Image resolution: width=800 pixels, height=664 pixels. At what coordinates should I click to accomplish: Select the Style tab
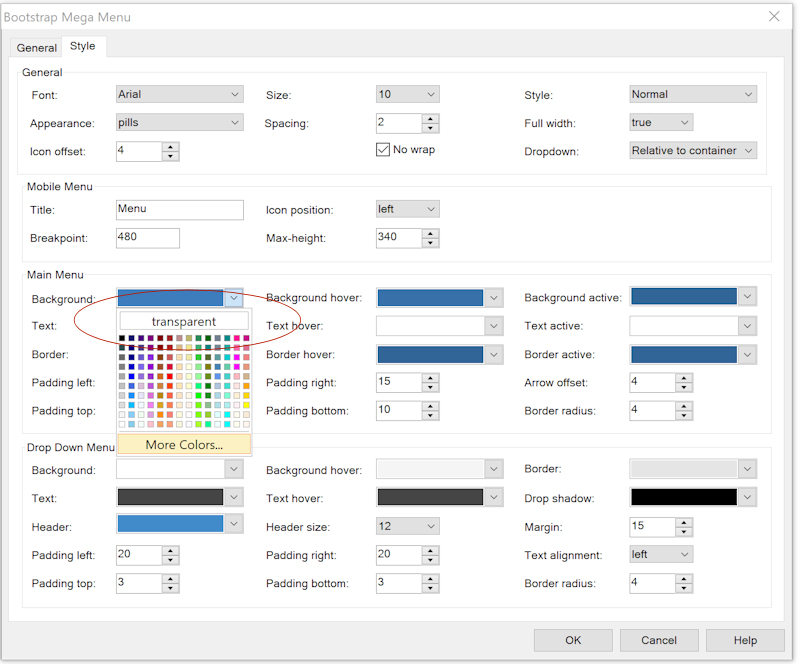[83, 46]
